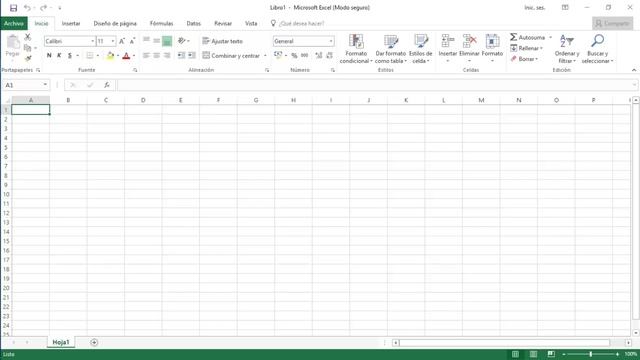Switch to the Revisar tab

point(223,24)
